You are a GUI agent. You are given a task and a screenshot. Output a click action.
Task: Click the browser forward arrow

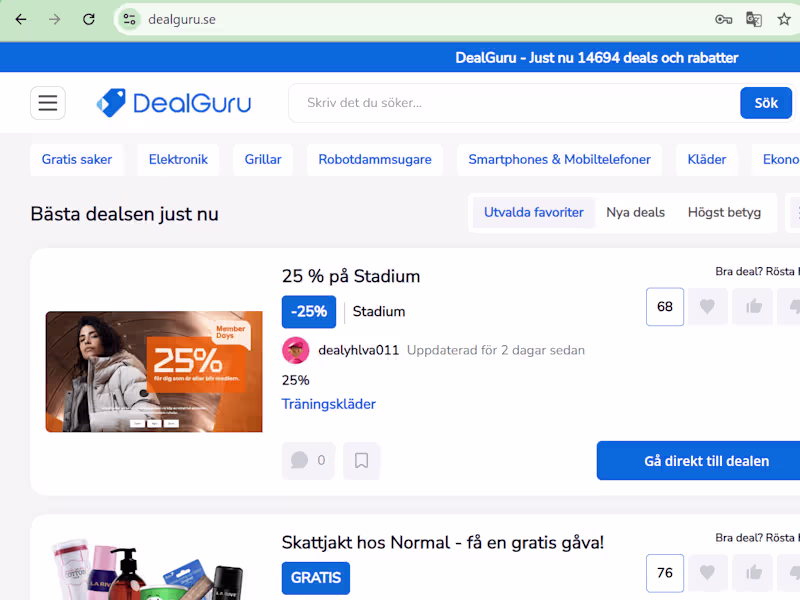click(x=55, y=19)
